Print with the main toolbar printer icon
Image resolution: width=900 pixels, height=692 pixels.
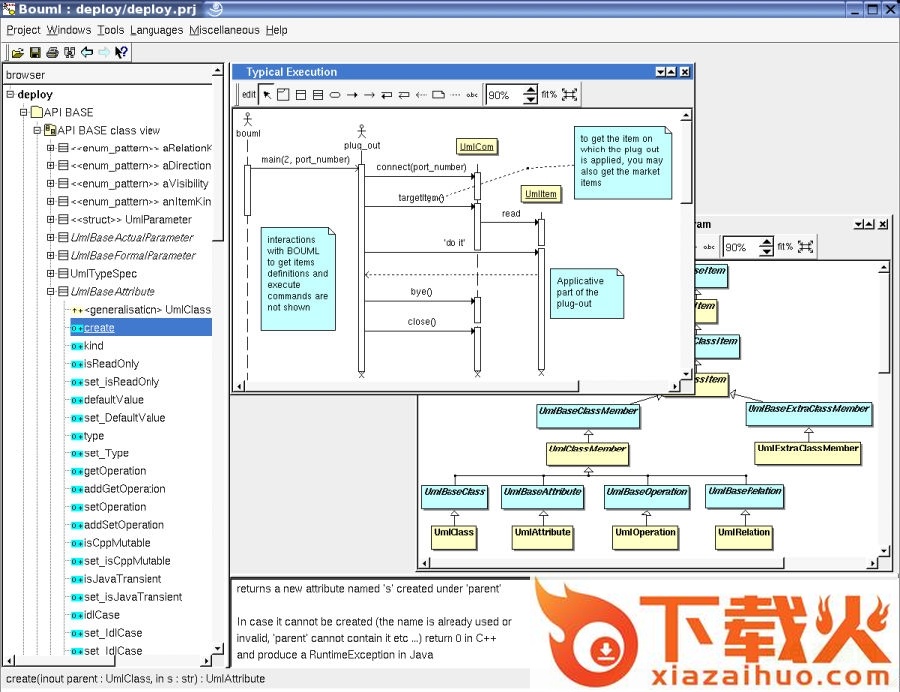pyautogui.click(x=52, y=53)
